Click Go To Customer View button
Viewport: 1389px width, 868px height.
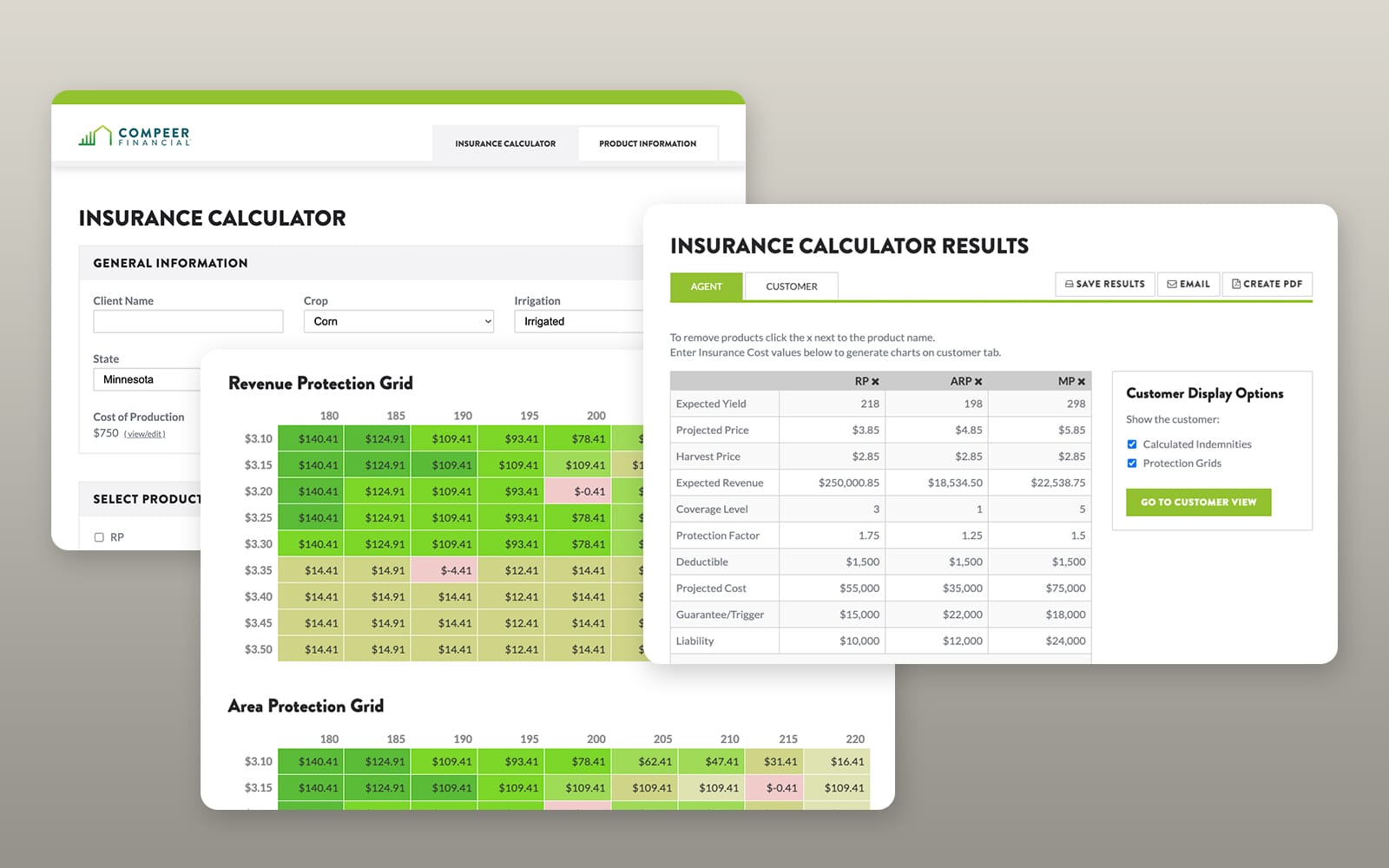(1199, 503)
